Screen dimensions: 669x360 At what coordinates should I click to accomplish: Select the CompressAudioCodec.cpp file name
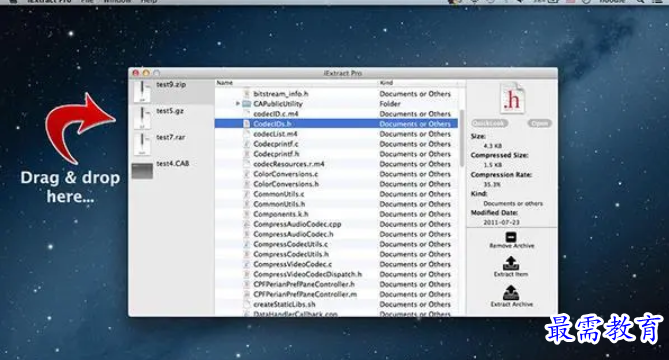point(297,224)
